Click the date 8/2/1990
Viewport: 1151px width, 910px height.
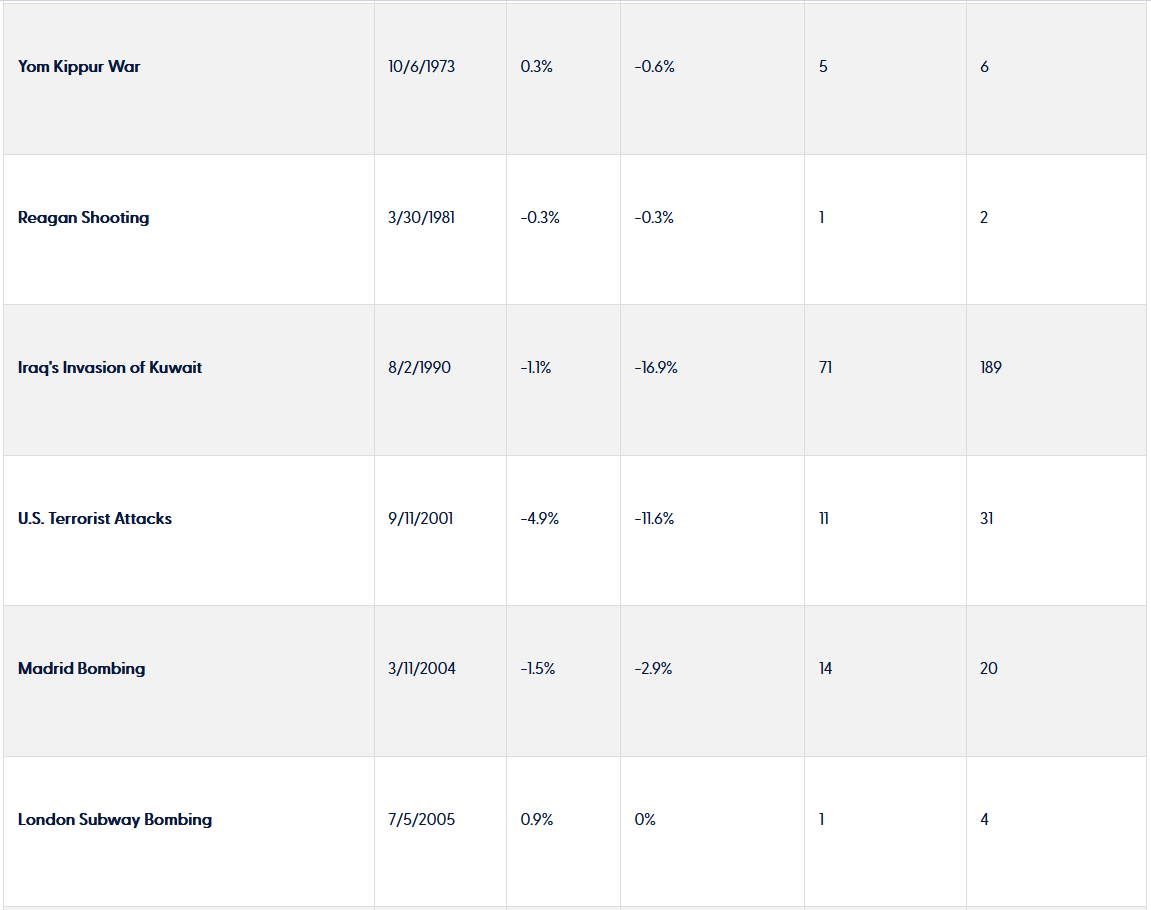[419, 368]
